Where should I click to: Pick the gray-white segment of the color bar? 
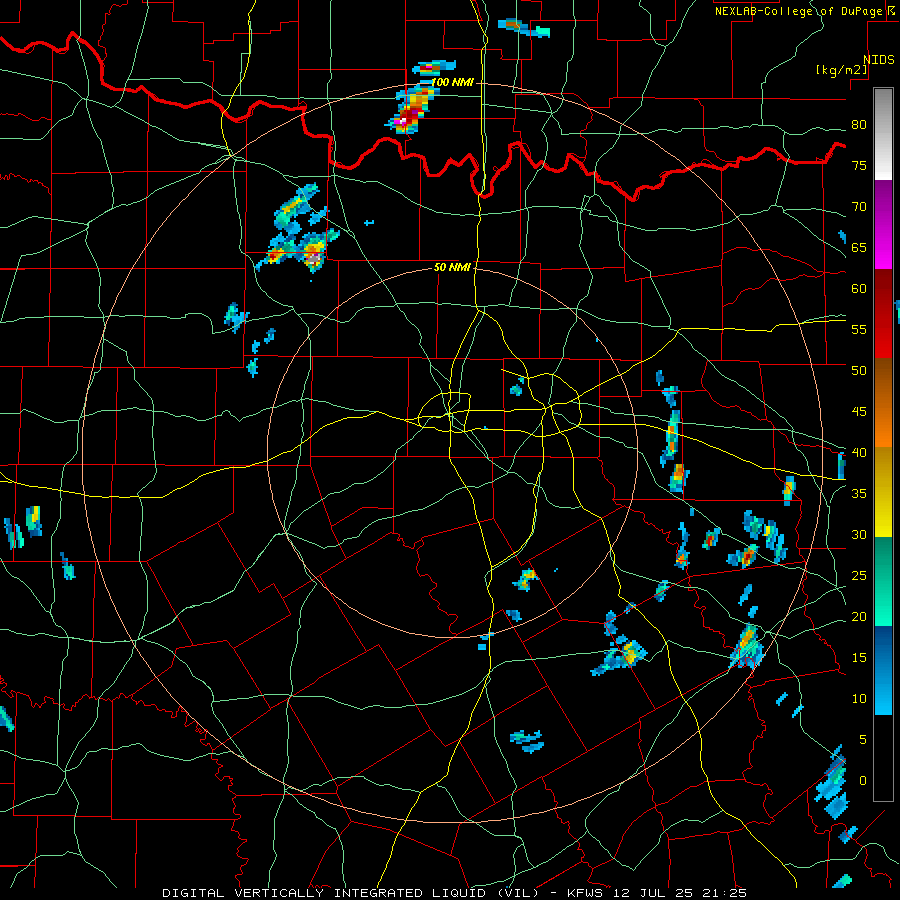tap(883, 134)
